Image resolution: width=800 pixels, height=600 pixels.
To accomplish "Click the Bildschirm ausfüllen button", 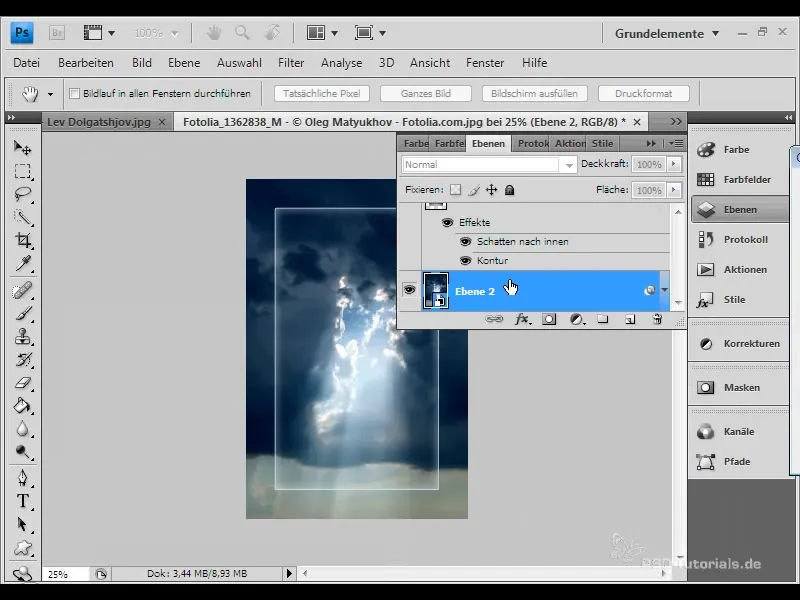I will (x=534, y=93).
